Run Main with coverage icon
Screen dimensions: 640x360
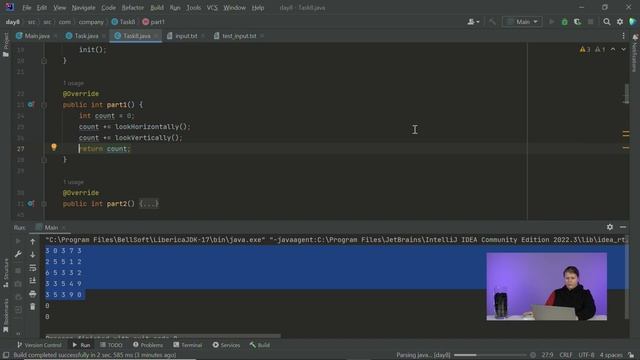click(x=578, y=22)
